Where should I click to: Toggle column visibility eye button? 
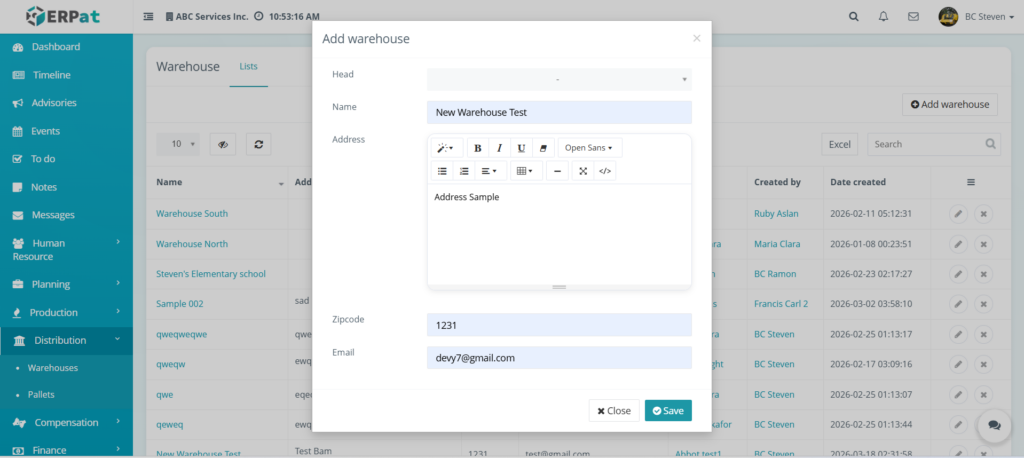pyautogui.click(x=222, y=144)
